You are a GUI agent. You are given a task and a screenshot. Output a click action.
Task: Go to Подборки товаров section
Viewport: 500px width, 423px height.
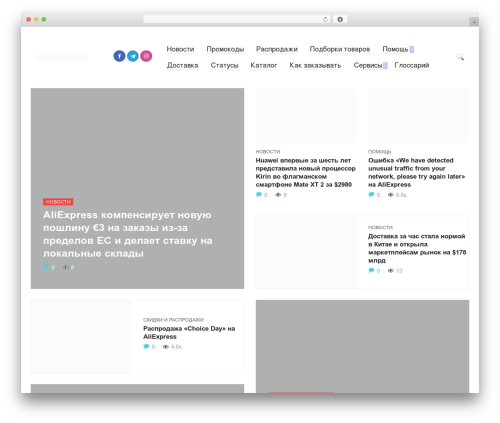tap(340, 49)
